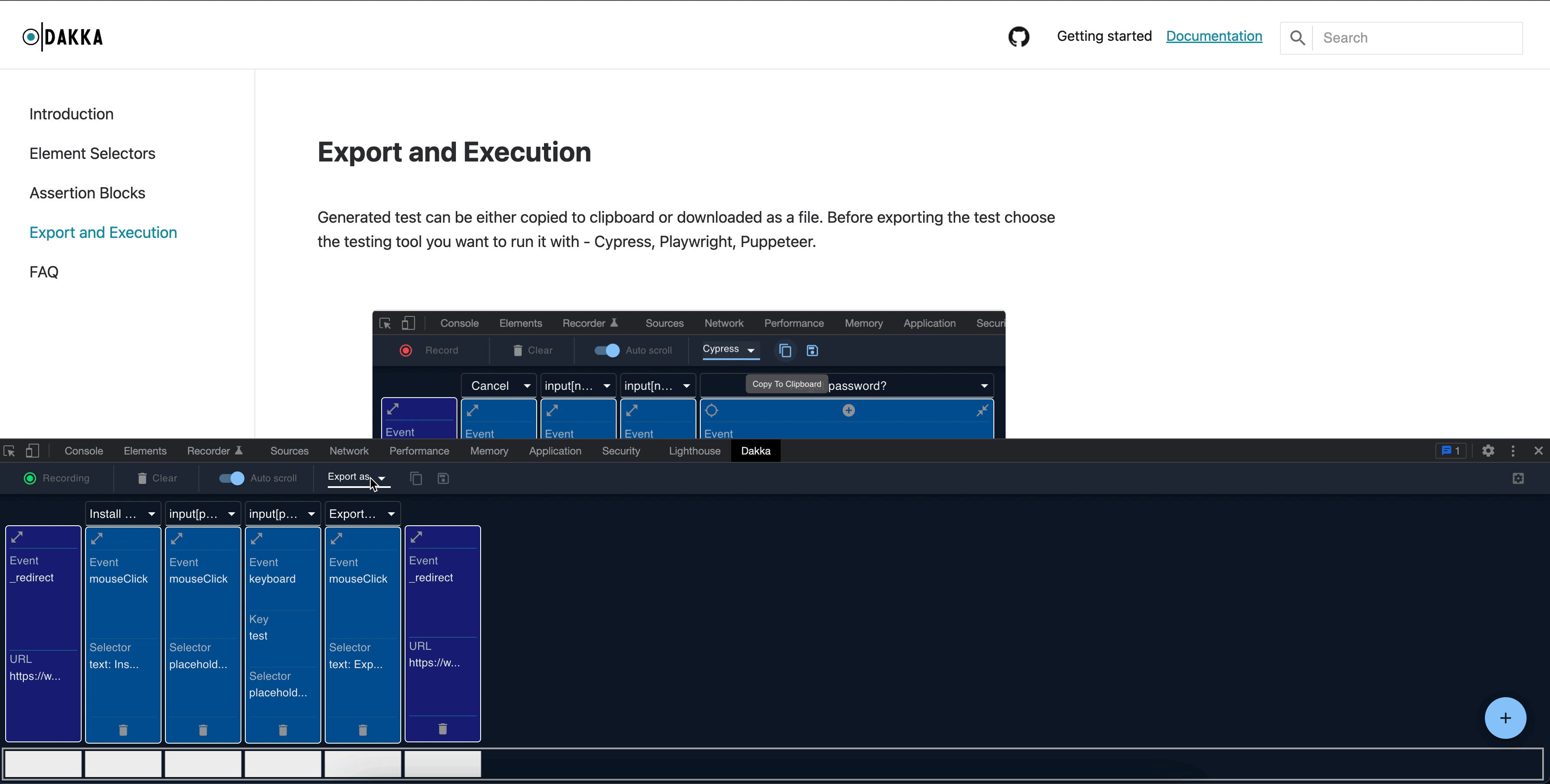This screenshot has width=1550, height=784.
Task: Switch to the Memory tab in DevTools
Action: point(489,451)
